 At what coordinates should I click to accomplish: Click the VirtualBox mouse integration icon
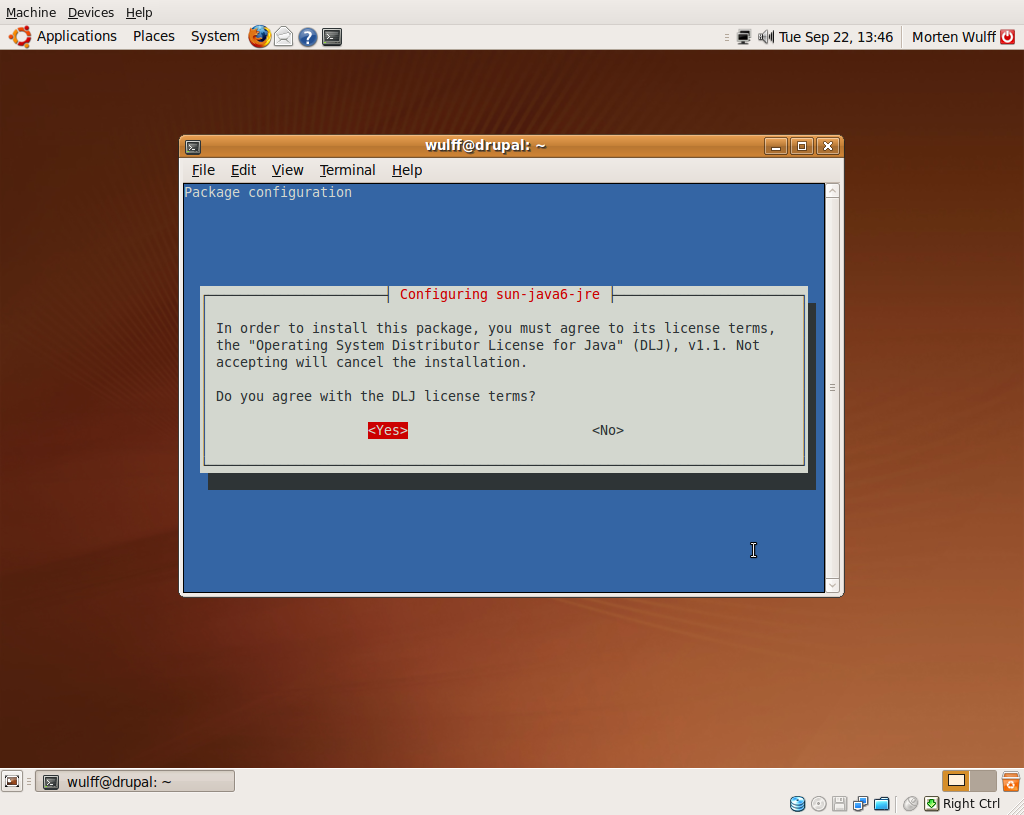pos(910,803)
